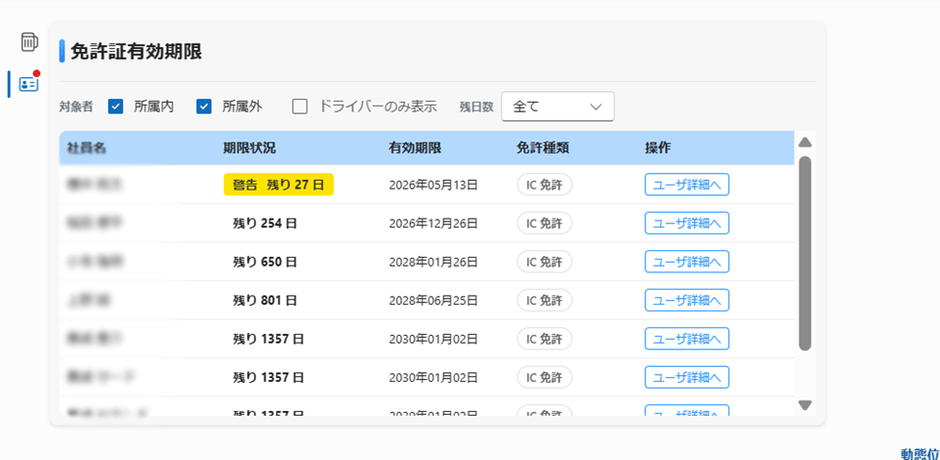Screen dimensions: 940x460
Task: Click the 社員名 column header
Action: [86, 148]
